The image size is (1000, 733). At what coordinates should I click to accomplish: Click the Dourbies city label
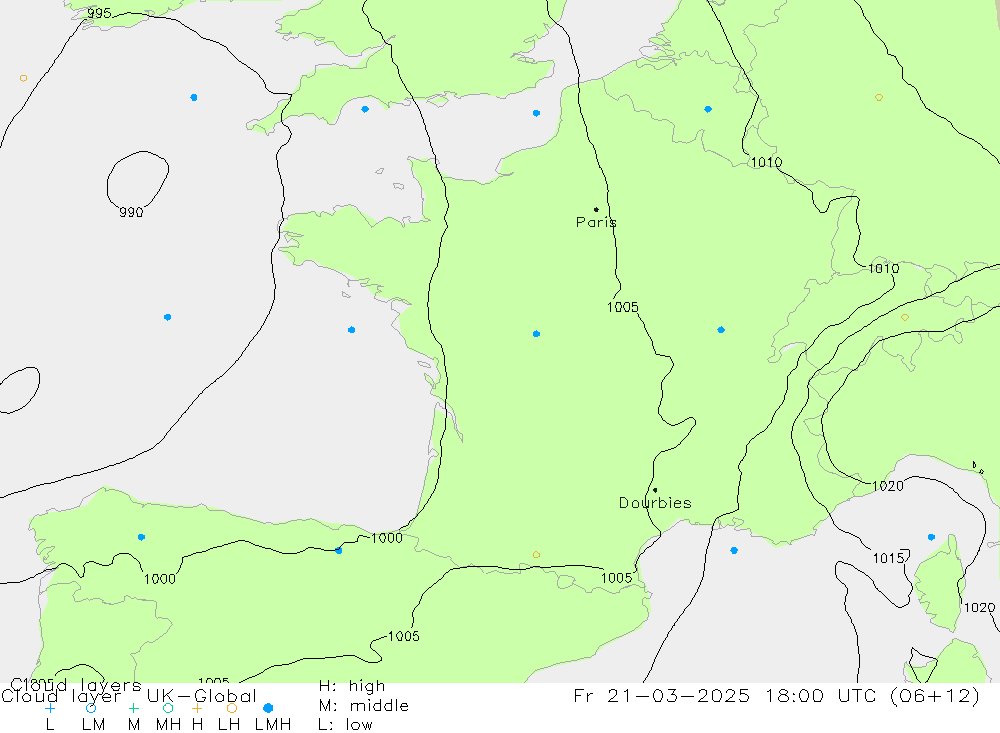point(655,503)
